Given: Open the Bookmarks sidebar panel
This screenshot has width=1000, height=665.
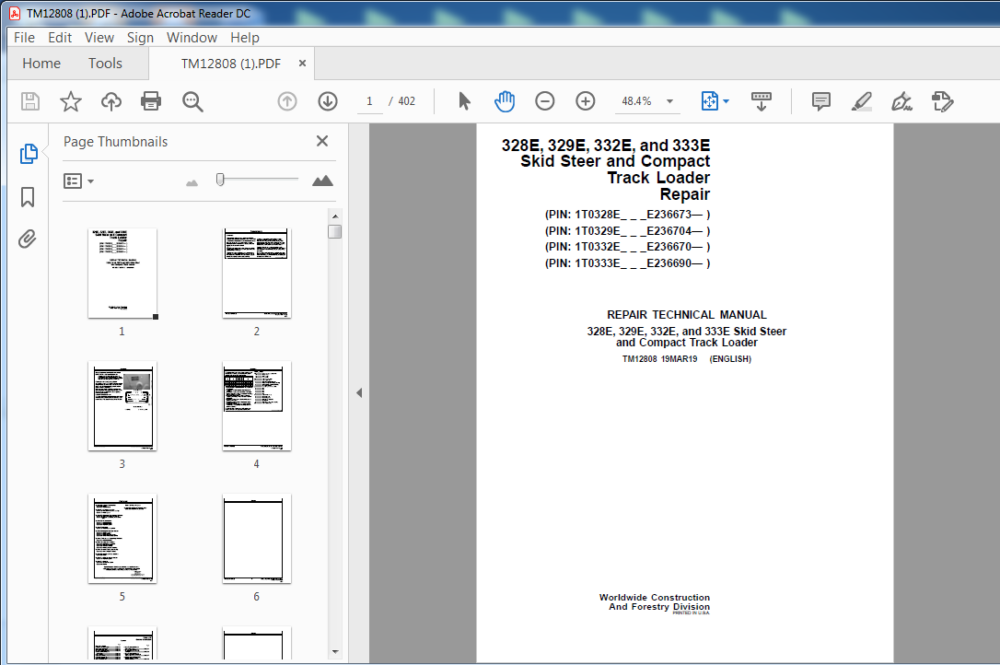Looking at the screenshot, I should pyautogui.click(x=27, y=197).
